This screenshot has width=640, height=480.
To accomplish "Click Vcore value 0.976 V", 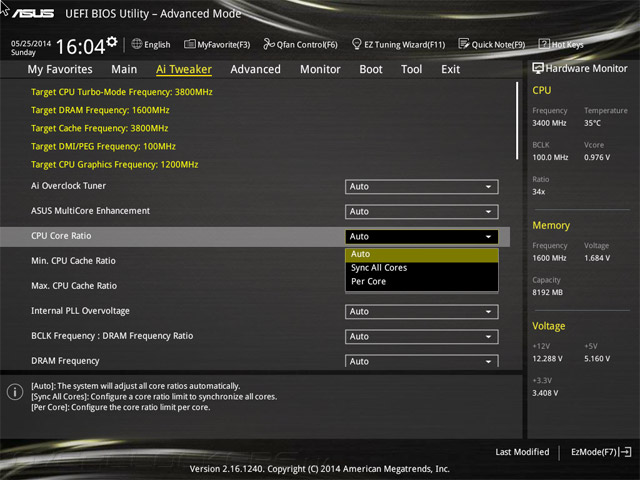I will 597,157.
